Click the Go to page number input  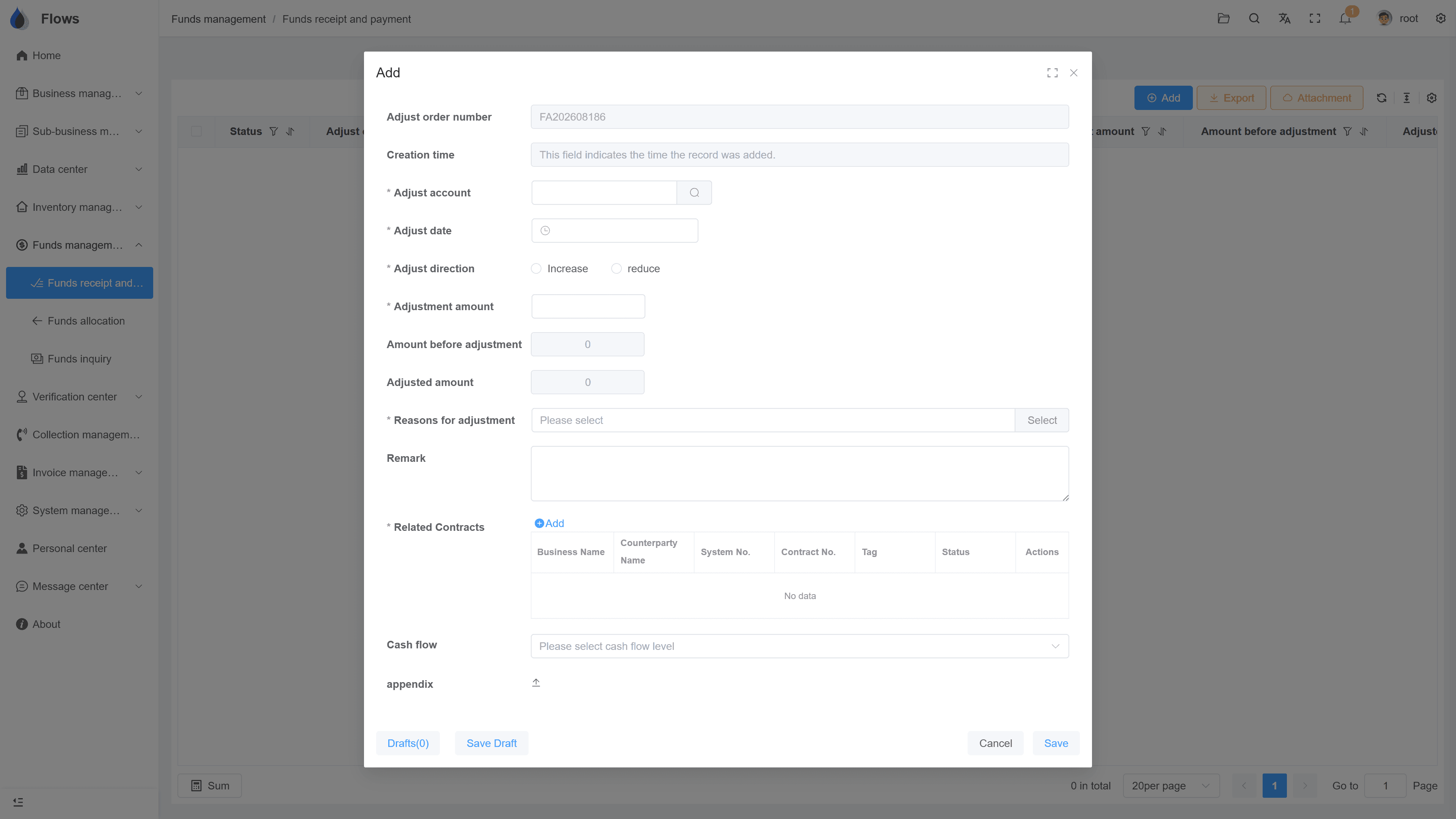click(1385, 786)
